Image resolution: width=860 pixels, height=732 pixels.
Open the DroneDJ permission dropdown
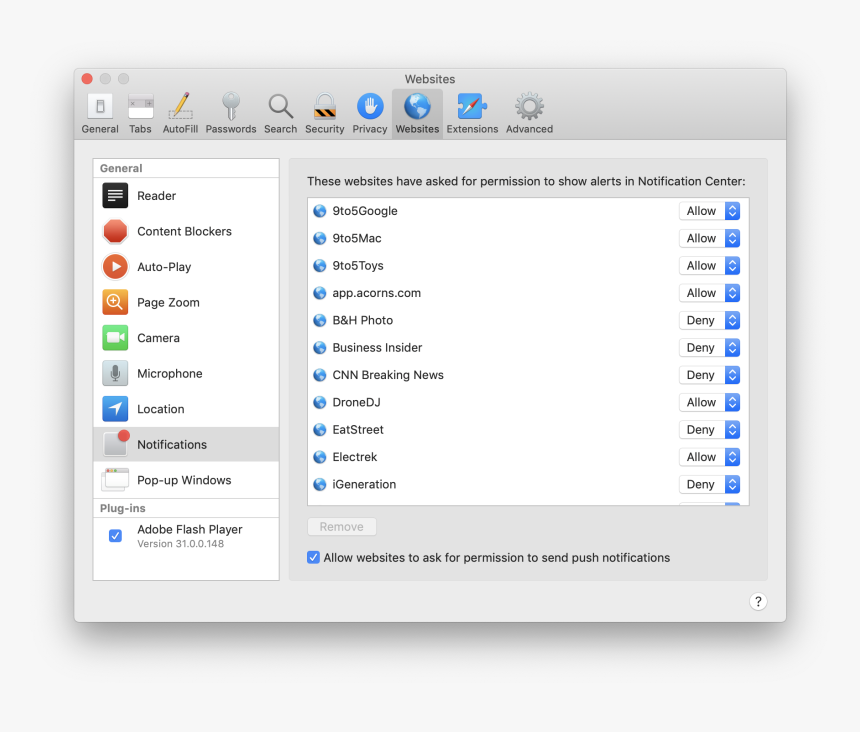coord(710,402)
